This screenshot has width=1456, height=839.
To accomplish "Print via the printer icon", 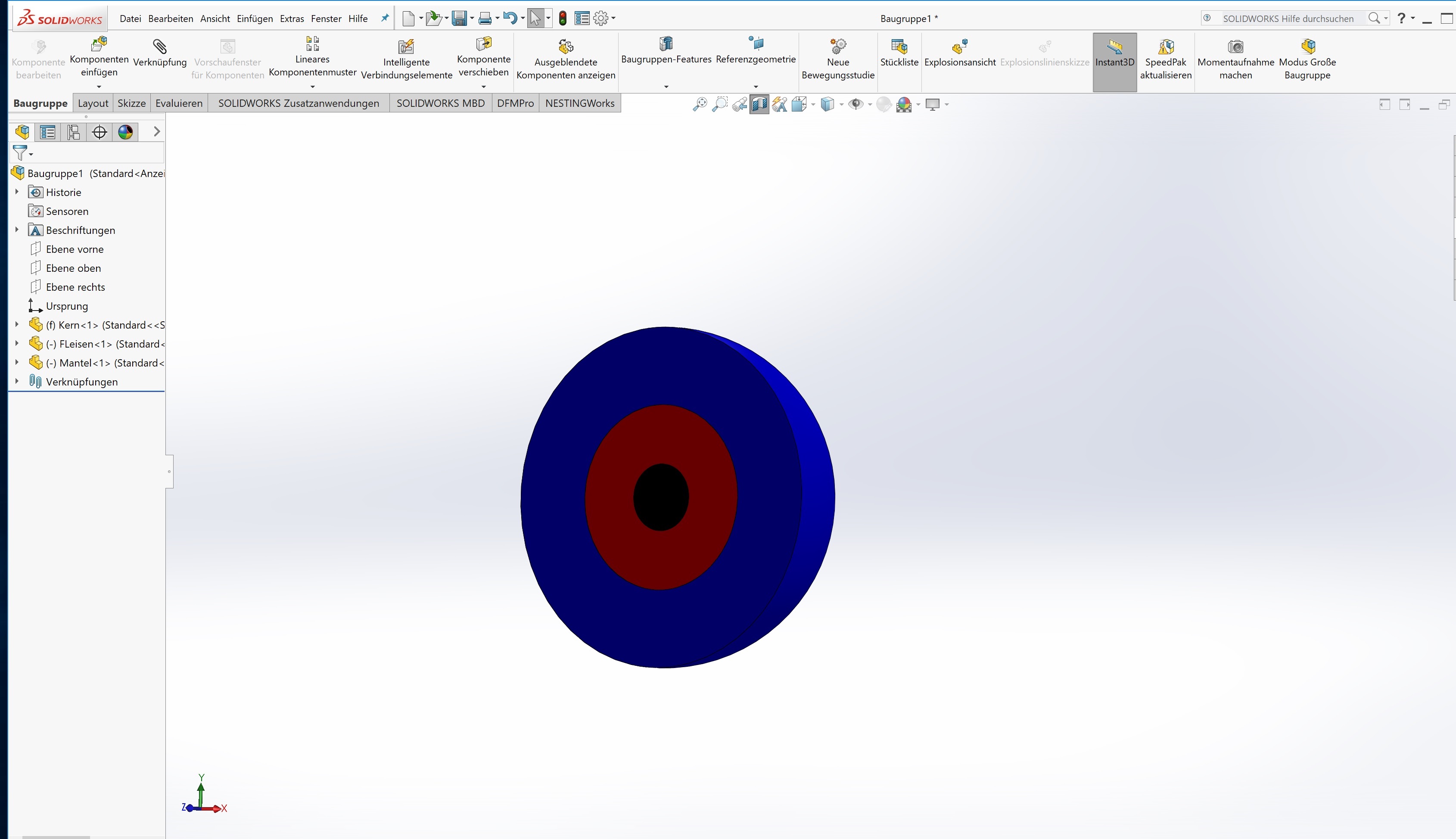I will (485, 19).
